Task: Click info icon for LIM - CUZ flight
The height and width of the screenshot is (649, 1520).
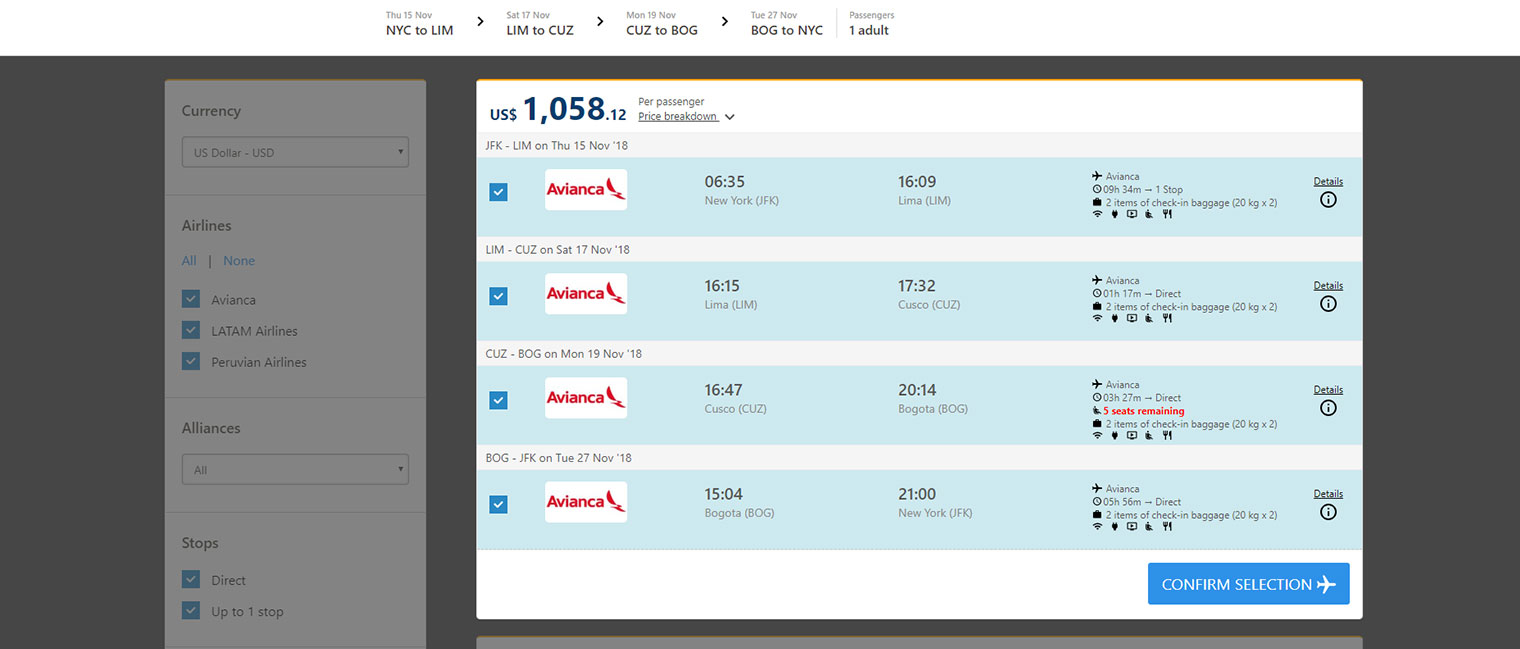Action: (1328, 304)
